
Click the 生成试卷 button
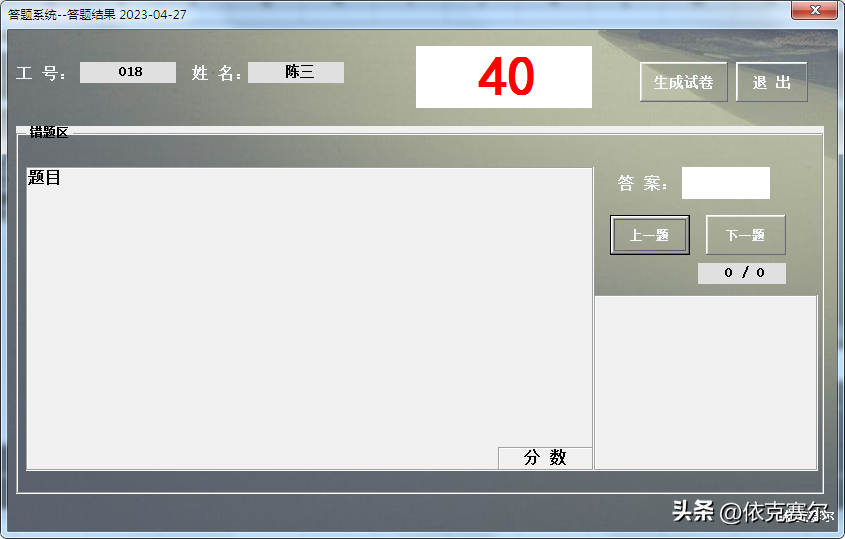coord(683,82)
